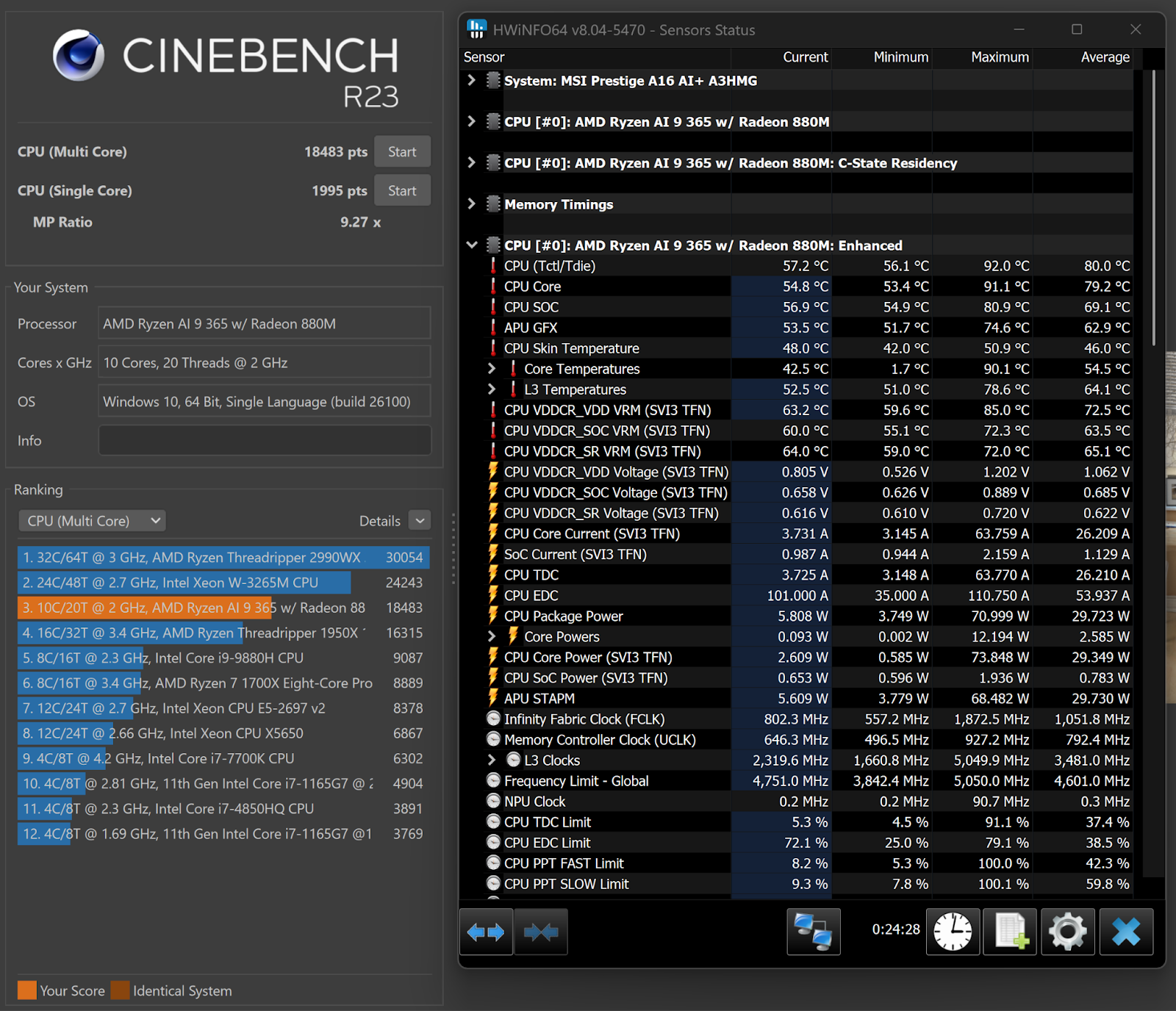This screenshot has width=1176, height=1011.
Task: Open HWiNFO sensor settings gear
Action: [x=1067, y=932]
